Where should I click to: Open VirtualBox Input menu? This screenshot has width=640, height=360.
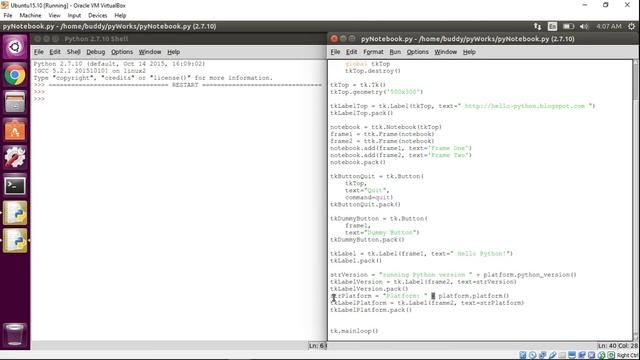[74, 16]
